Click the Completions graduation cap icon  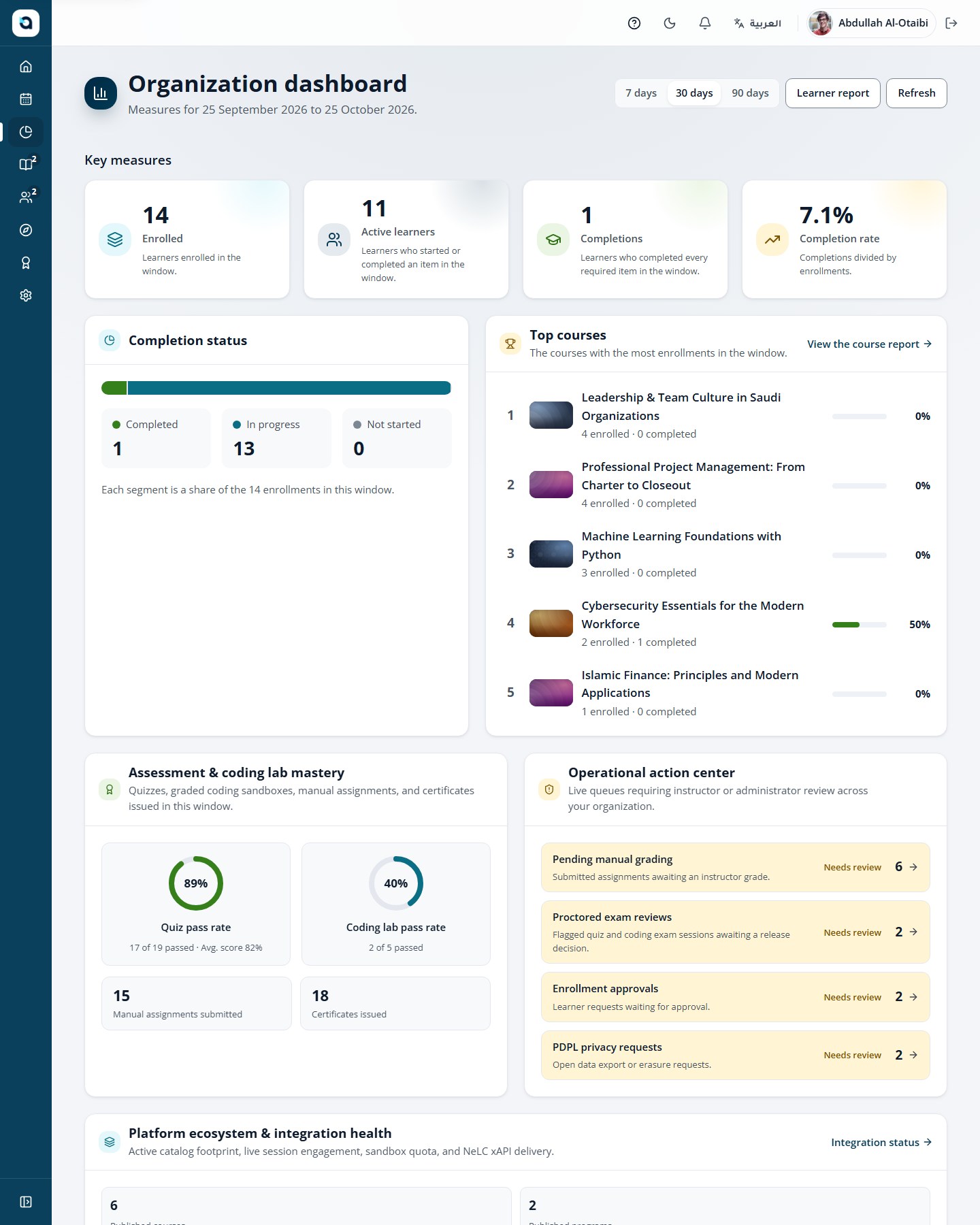click(x=553, y=240)
